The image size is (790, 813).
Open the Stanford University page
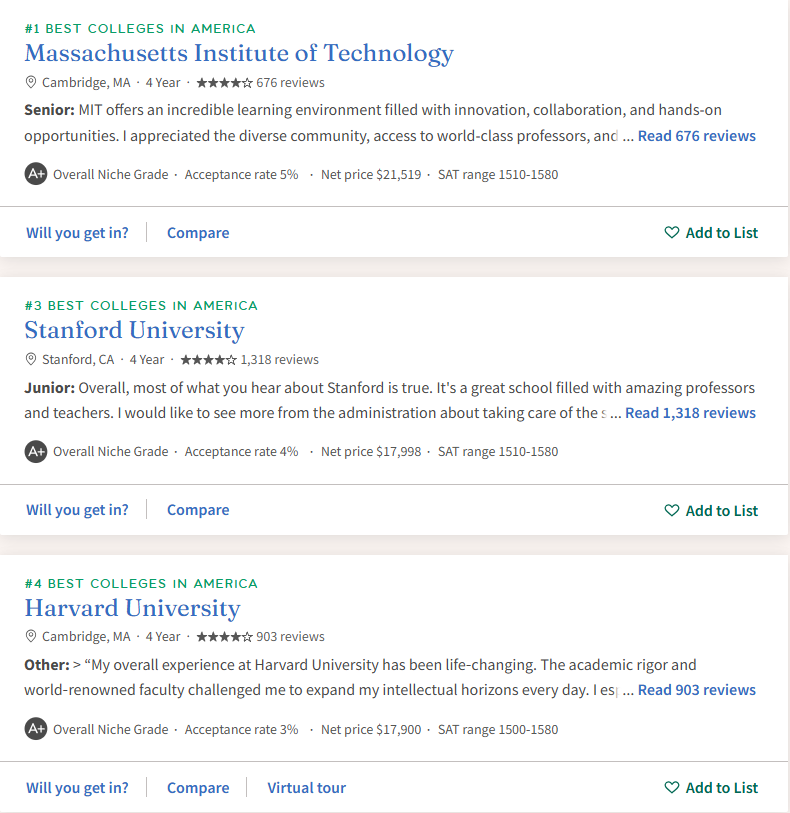134,330
